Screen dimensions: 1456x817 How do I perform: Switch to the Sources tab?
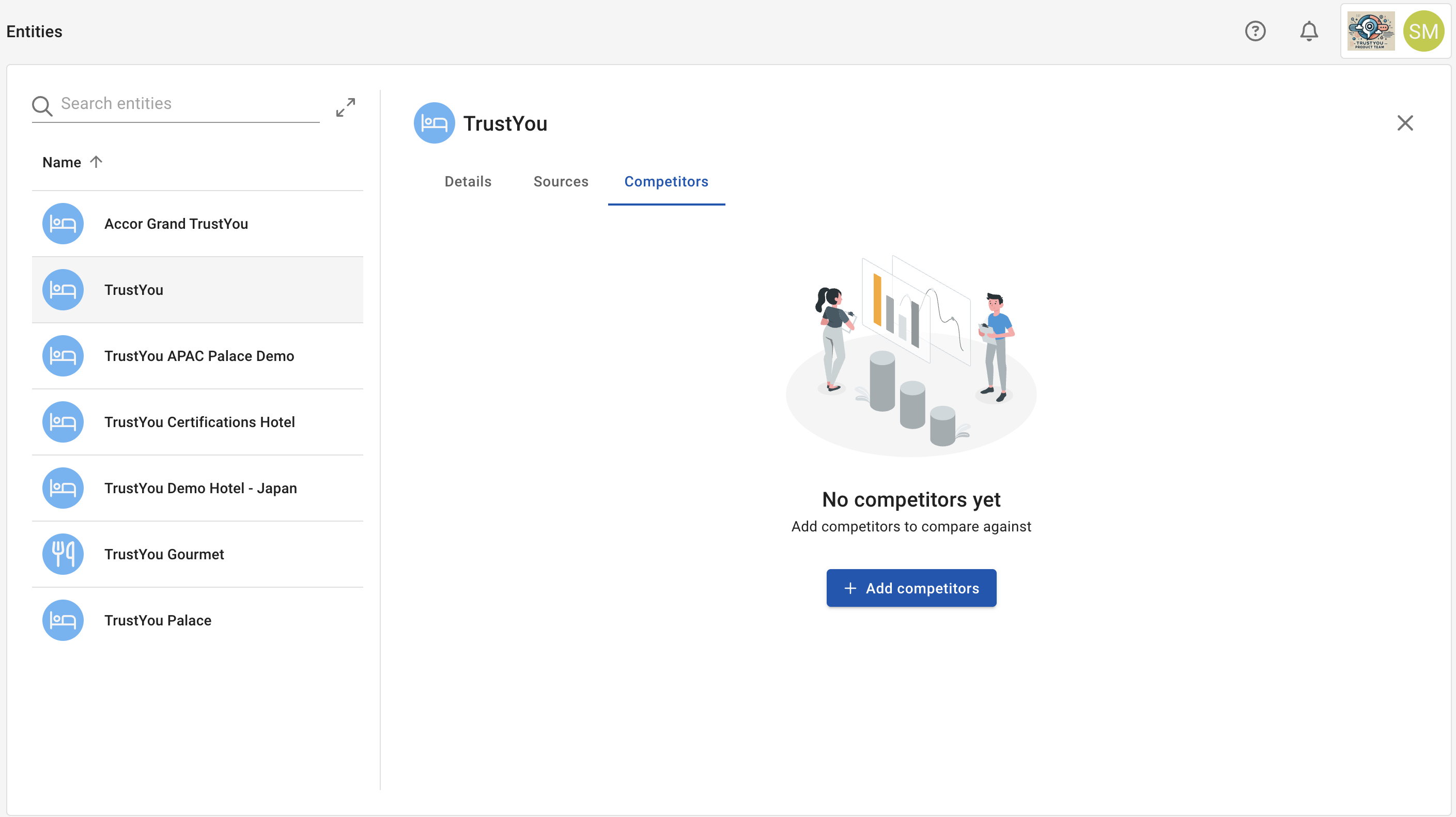pyautogui.click(x=561, y=182)
